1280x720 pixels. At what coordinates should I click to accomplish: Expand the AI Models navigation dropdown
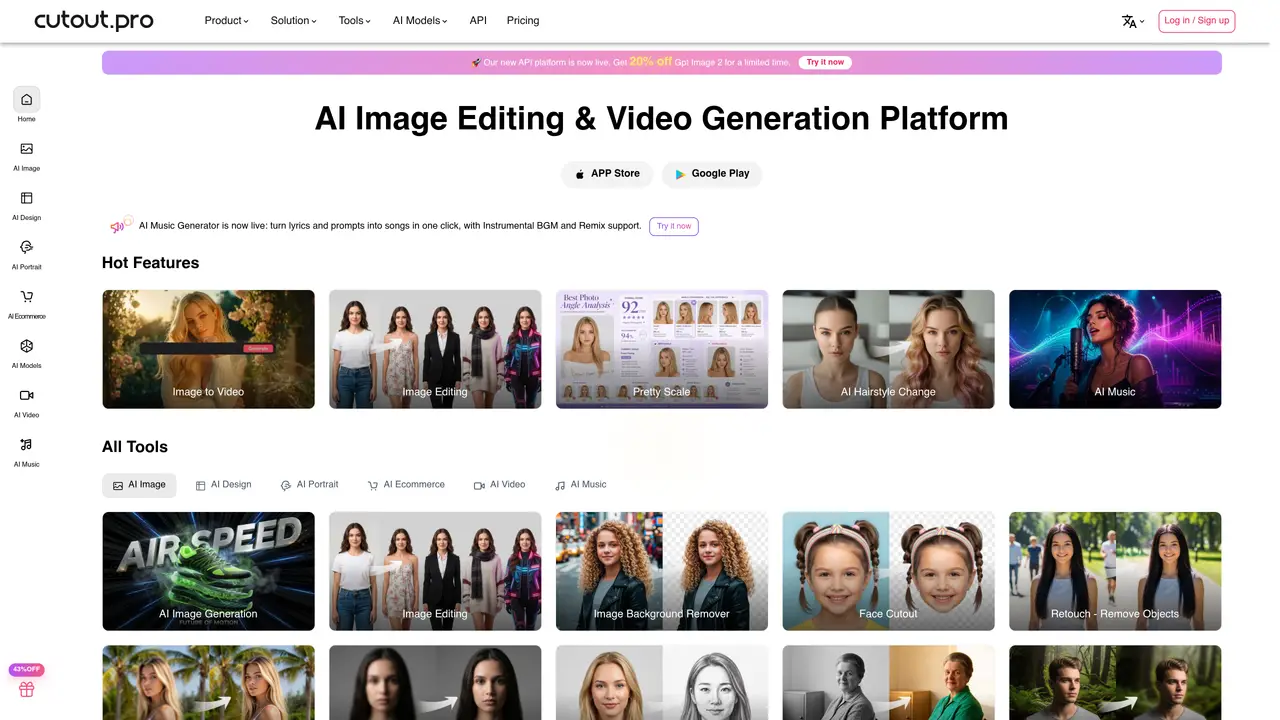pyautogui.click(x=420, y=20)
